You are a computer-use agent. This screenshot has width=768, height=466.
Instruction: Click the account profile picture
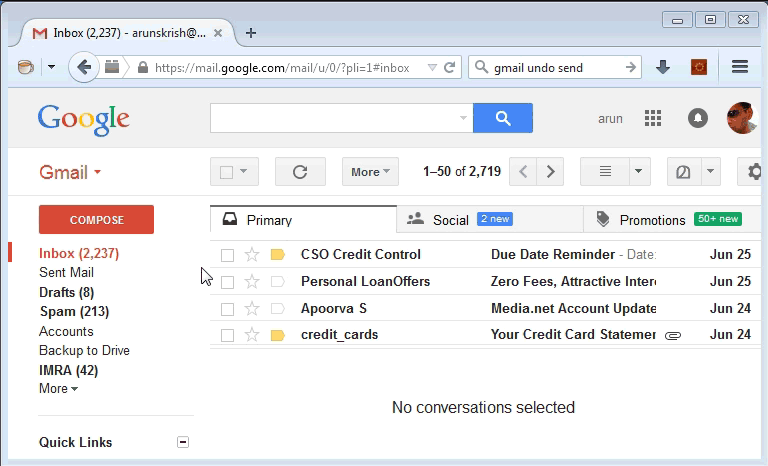tap(743, 118)
